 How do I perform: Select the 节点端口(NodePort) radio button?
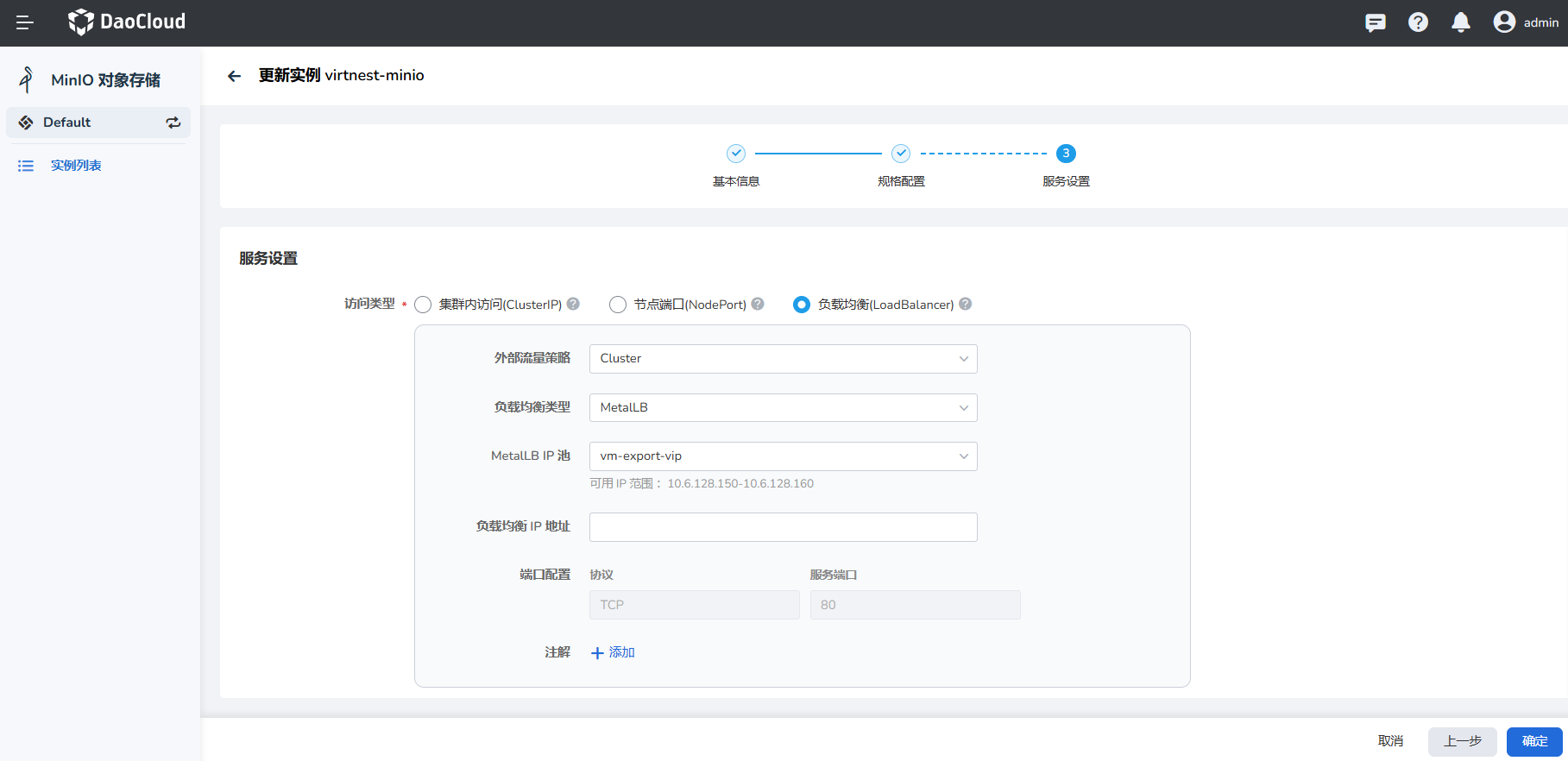618,305
